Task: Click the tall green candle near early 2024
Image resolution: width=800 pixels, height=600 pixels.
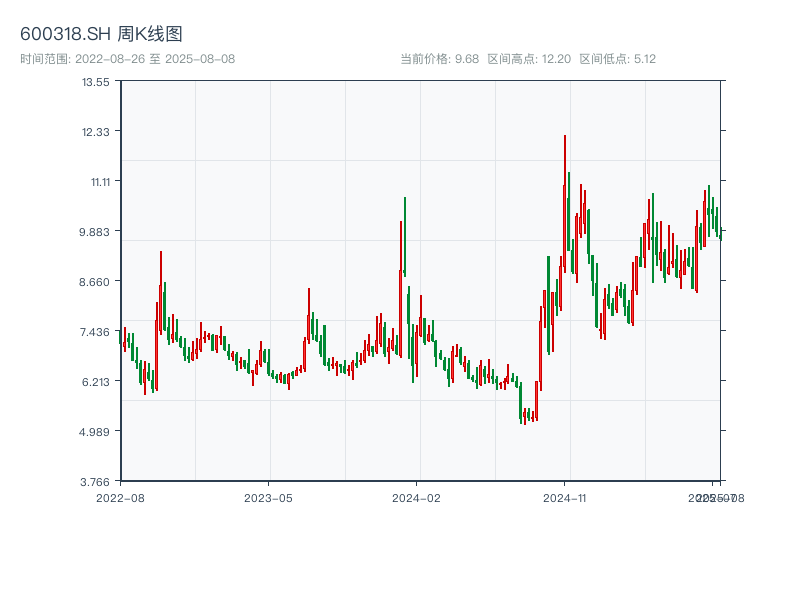Action: pos(405,237)
